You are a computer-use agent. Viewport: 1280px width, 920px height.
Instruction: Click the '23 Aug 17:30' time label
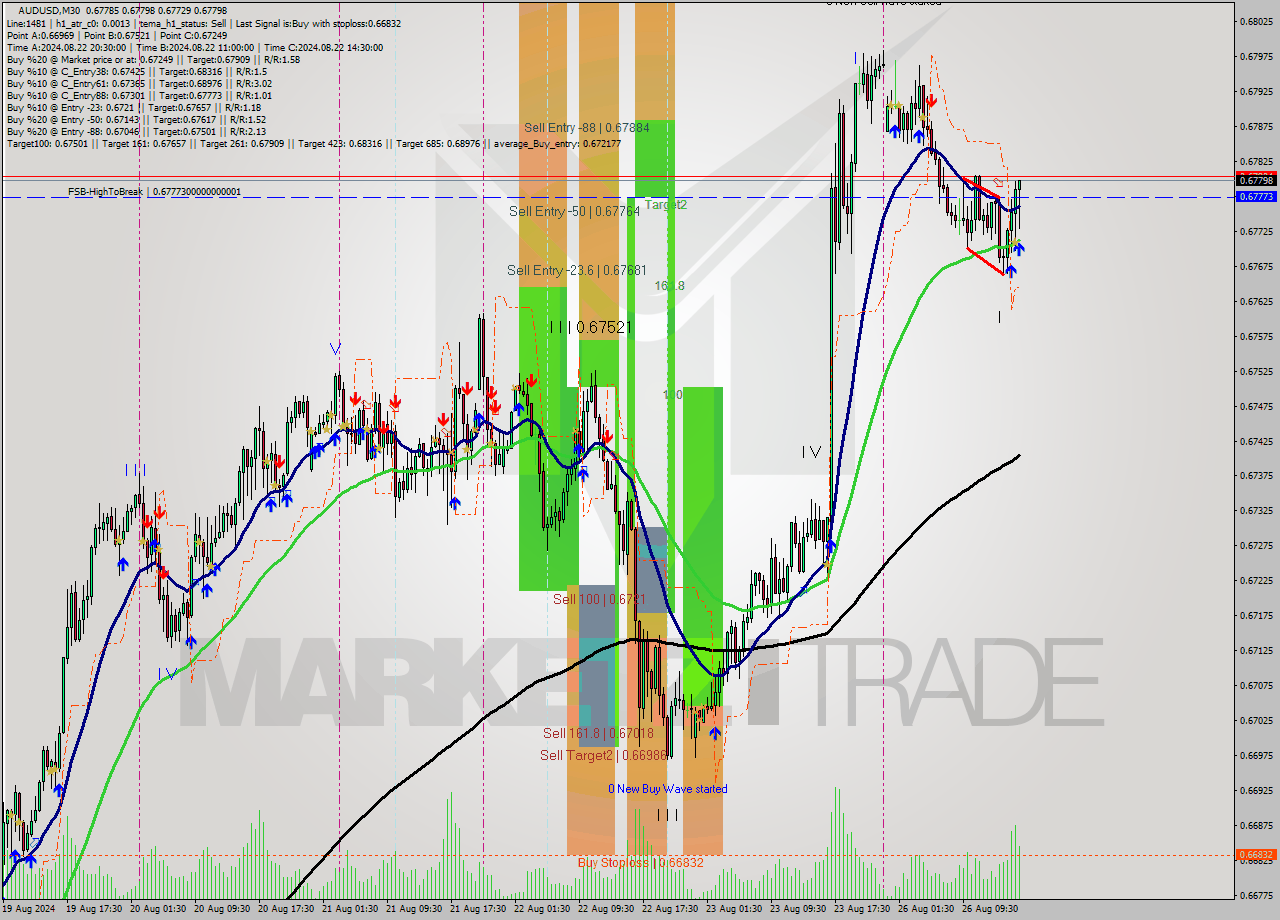(x=862, y=909)
